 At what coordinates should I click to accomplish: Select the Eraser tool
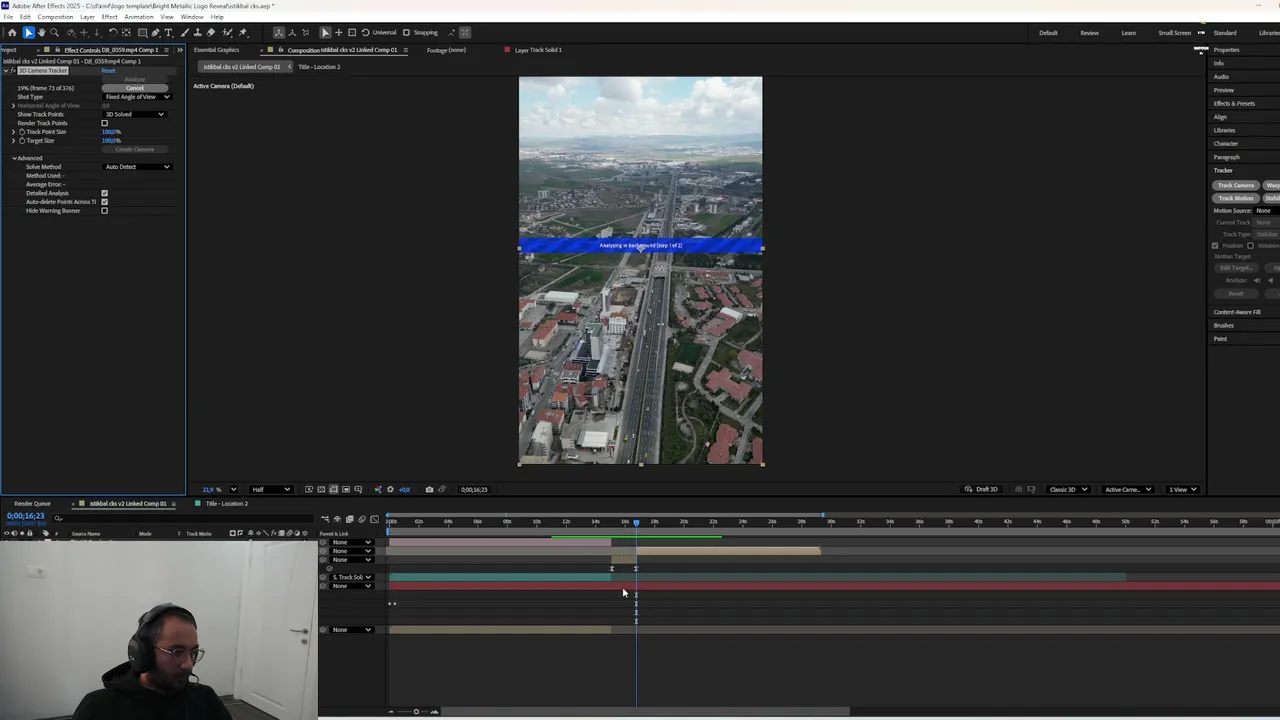click(x=210, y=32)
